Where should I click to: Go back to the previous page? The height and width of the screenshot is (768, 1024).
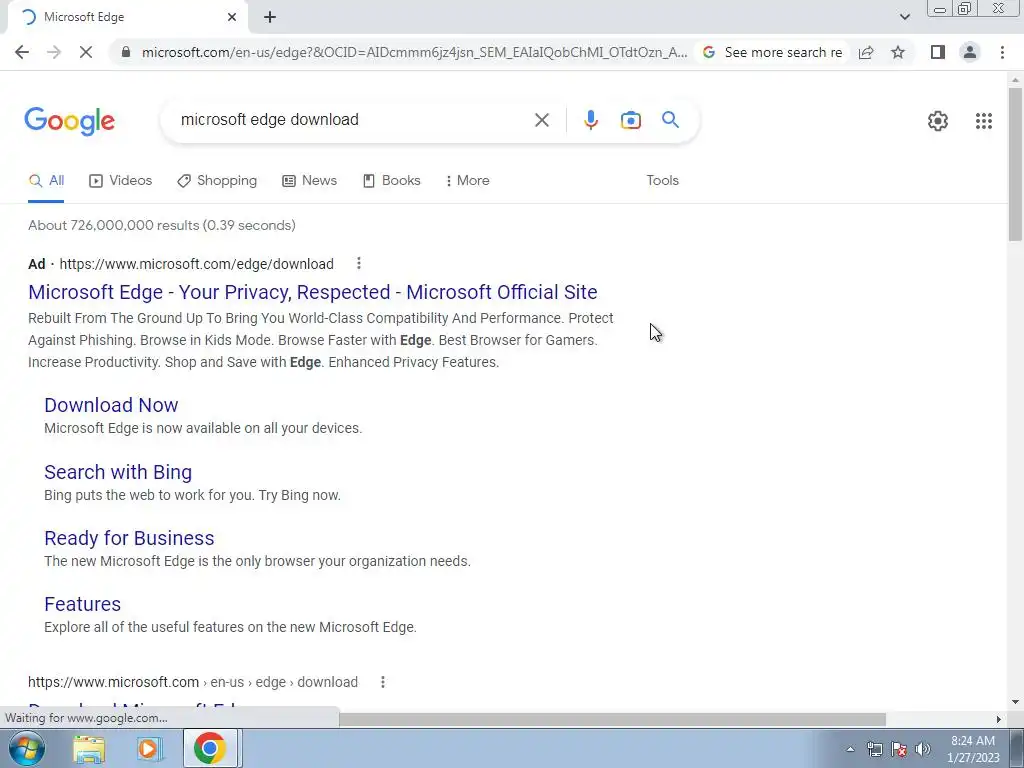pyautogui.click(x=22, y=52)
